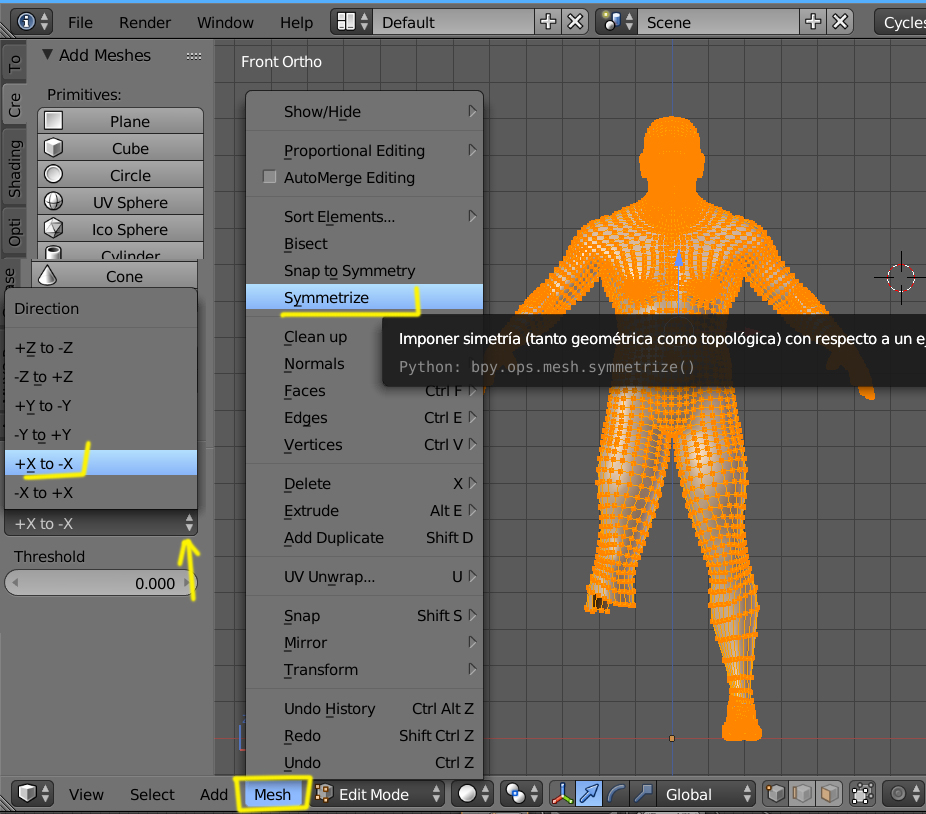The height and width of the screenshot is (814, 926).
Task: Choose Symmetrize from the Mesh menu
Action: pyautogui.click(x=326, y=298)
